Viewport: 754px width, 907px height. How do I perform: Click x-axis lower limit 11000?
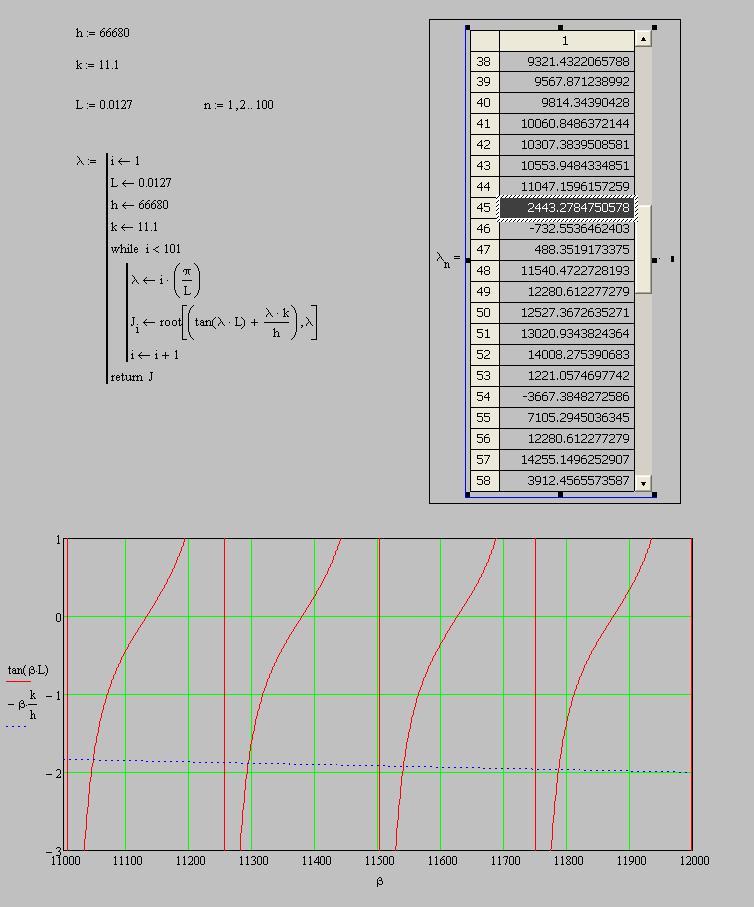[x=65, y=860]
